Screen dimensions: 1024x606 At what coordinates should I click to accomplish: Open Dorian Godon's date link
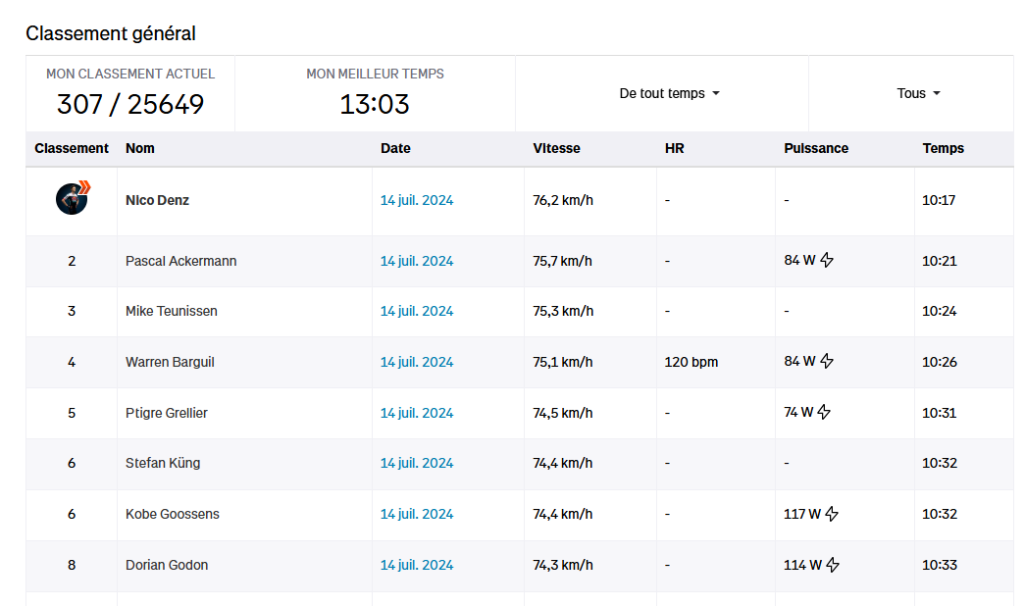point(417,565)
